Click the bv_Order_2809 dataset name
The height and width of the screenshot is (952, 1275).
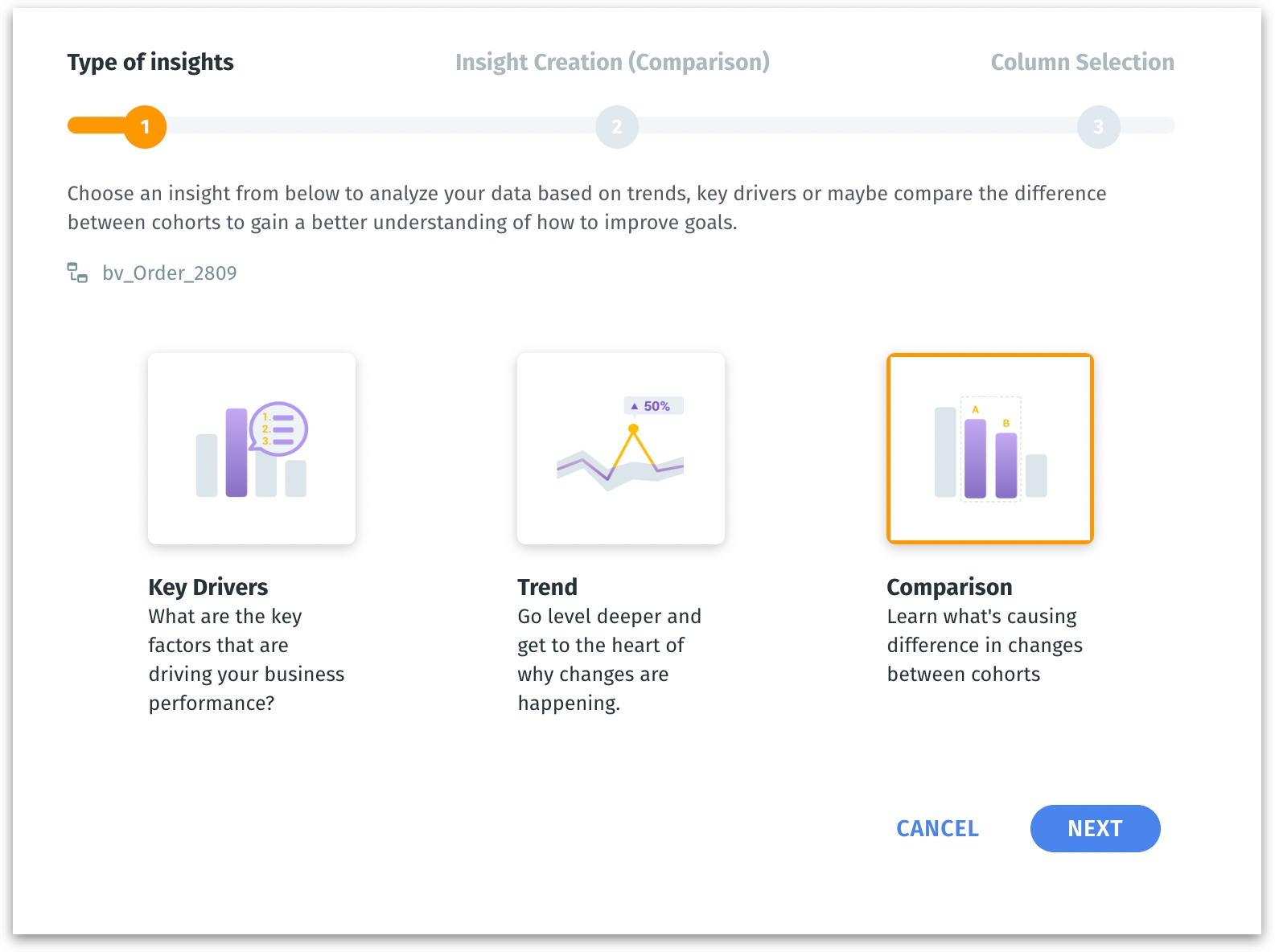[x=170, y=273]
